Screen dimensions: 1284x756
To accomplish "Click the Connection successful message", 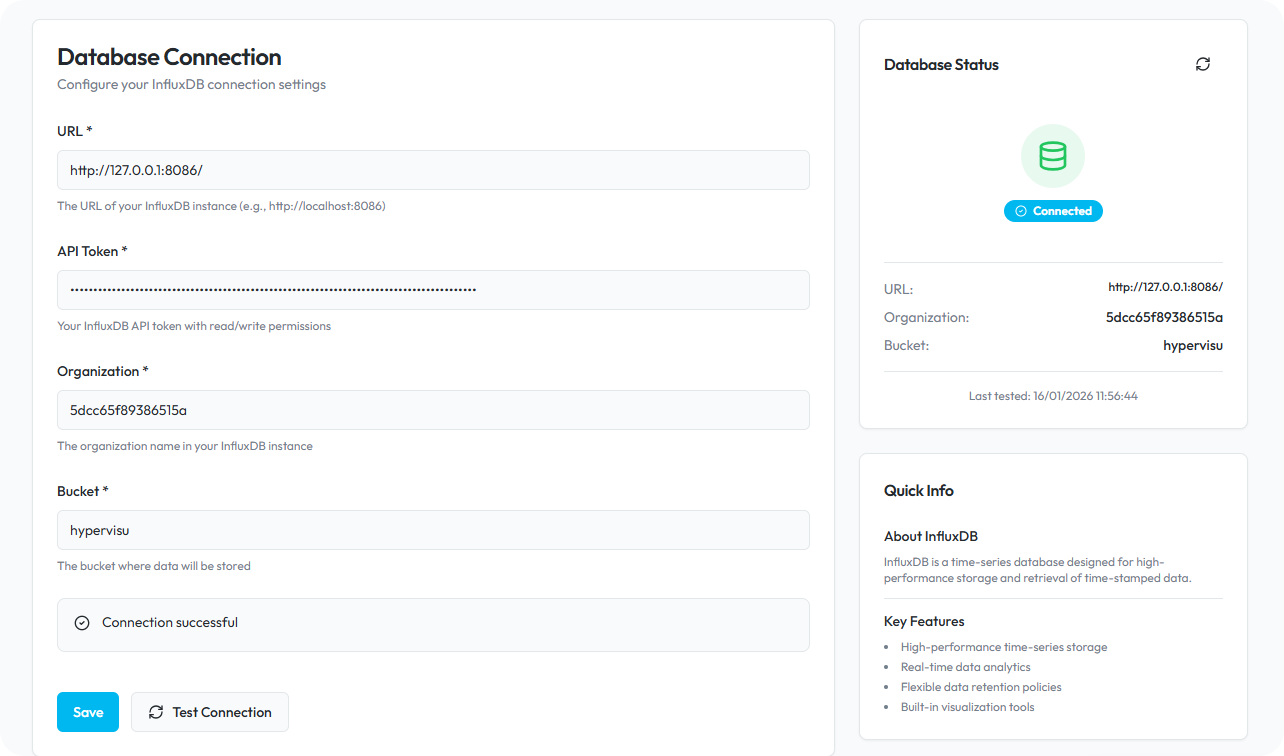I will (x=170, y=622).
